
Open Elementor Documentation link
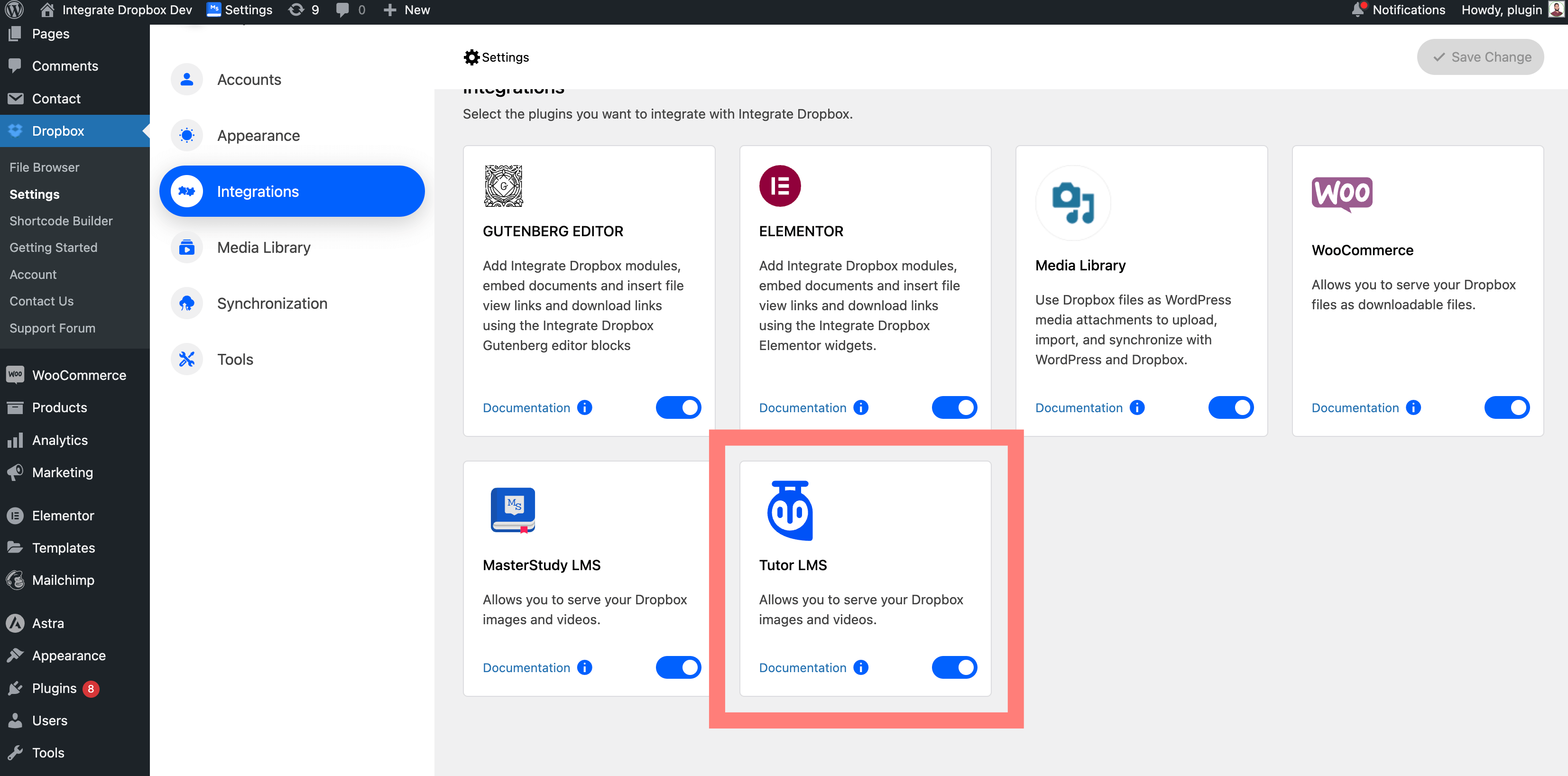point(803,408)
